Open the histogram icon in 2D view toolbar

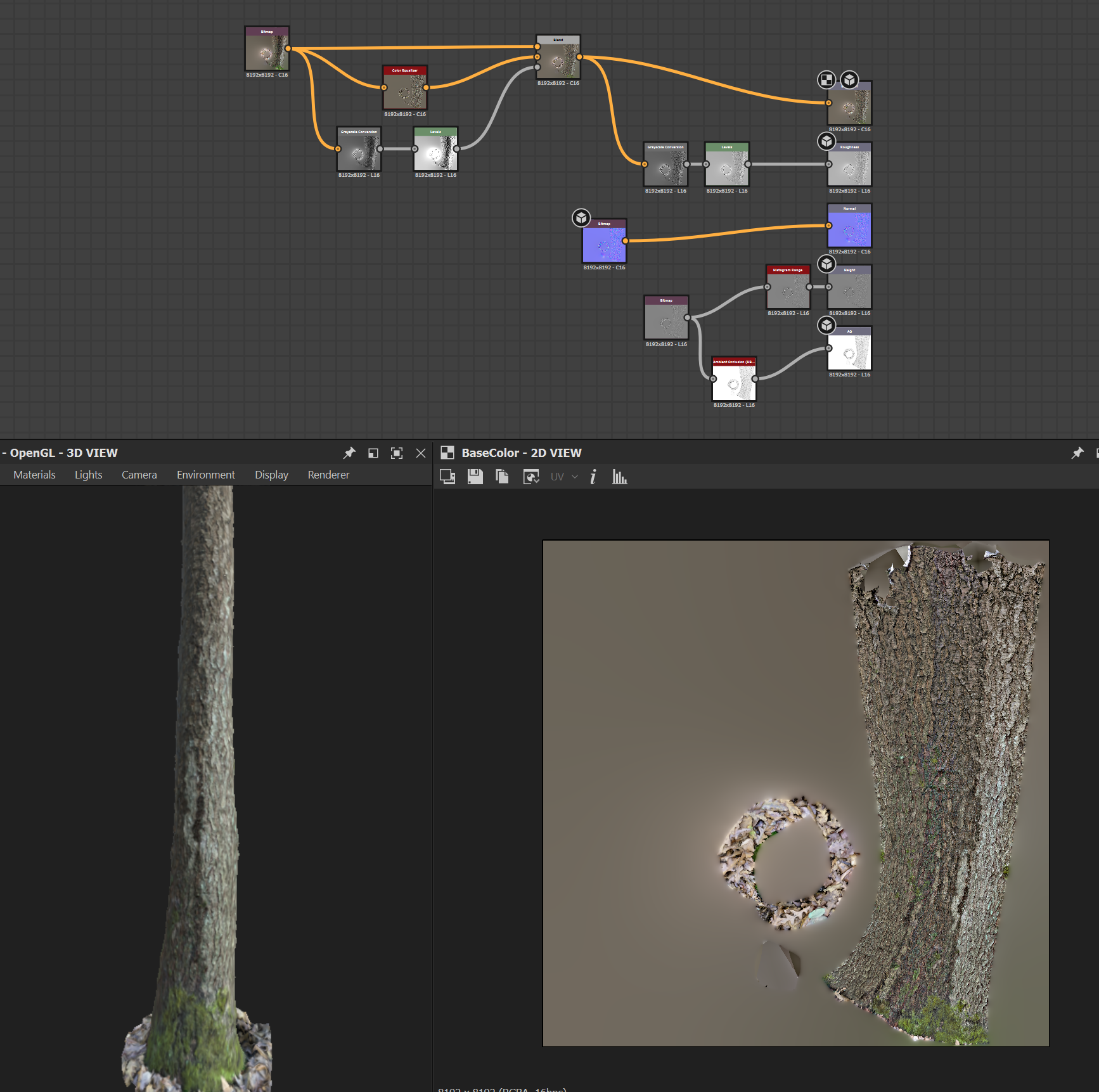click(619, 477)
